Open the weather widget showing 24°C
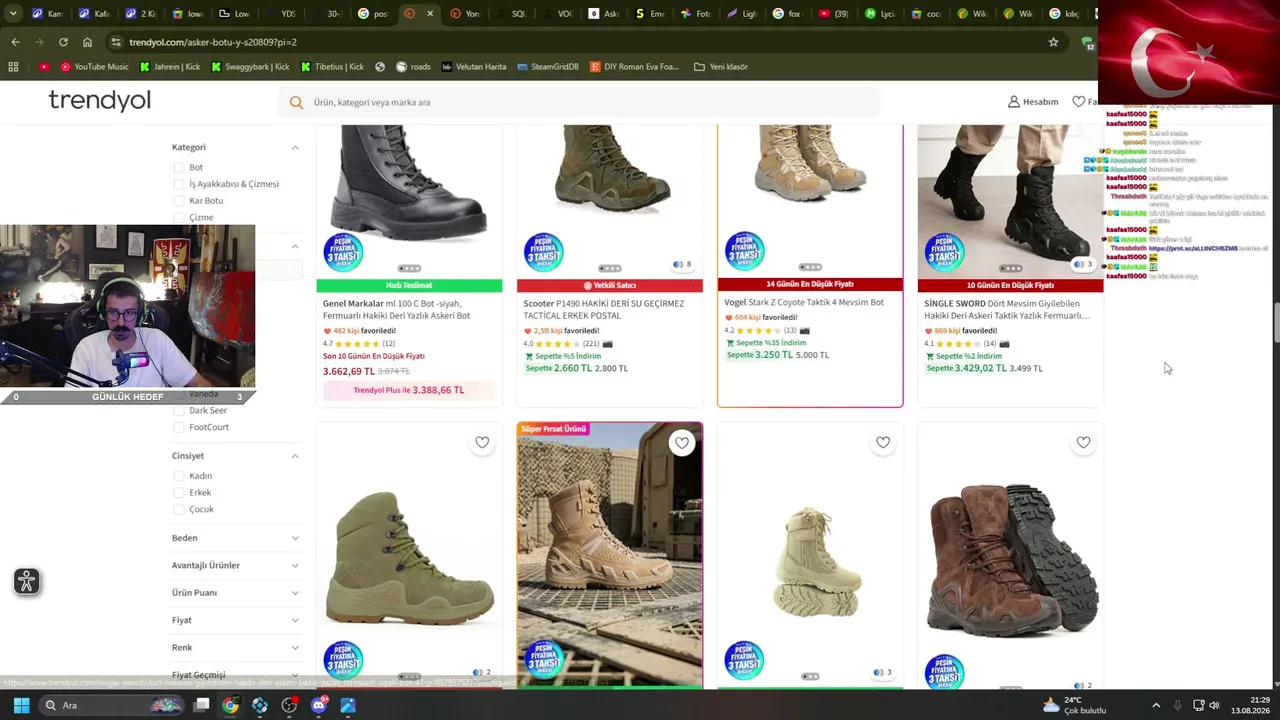The image size is (1280, 720). coord(1075,705)
